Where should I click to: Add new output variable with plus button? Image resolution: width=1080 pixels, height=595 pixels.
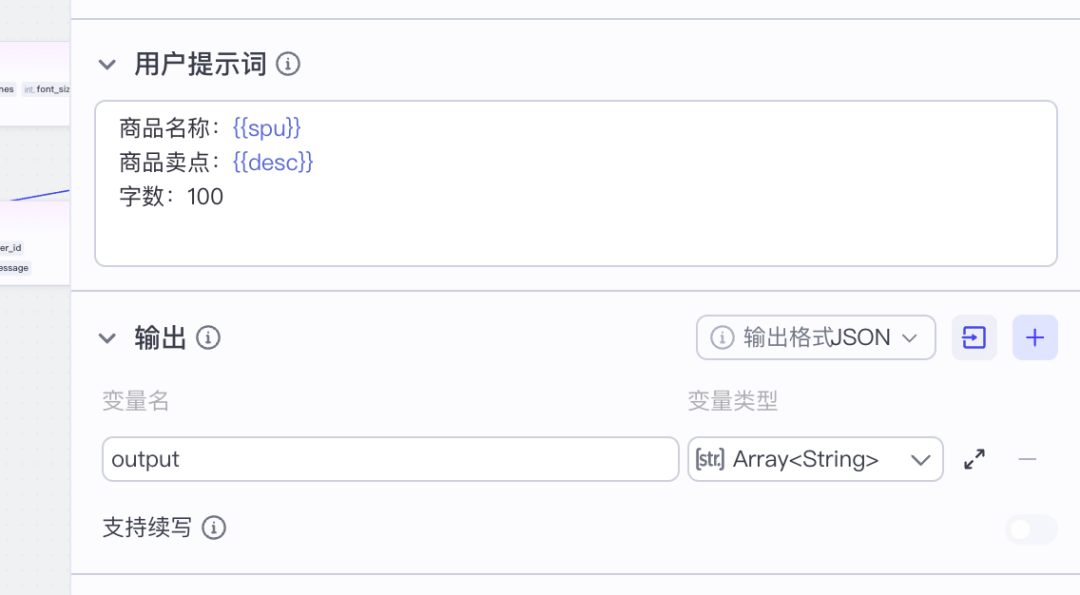[1035, 338]
